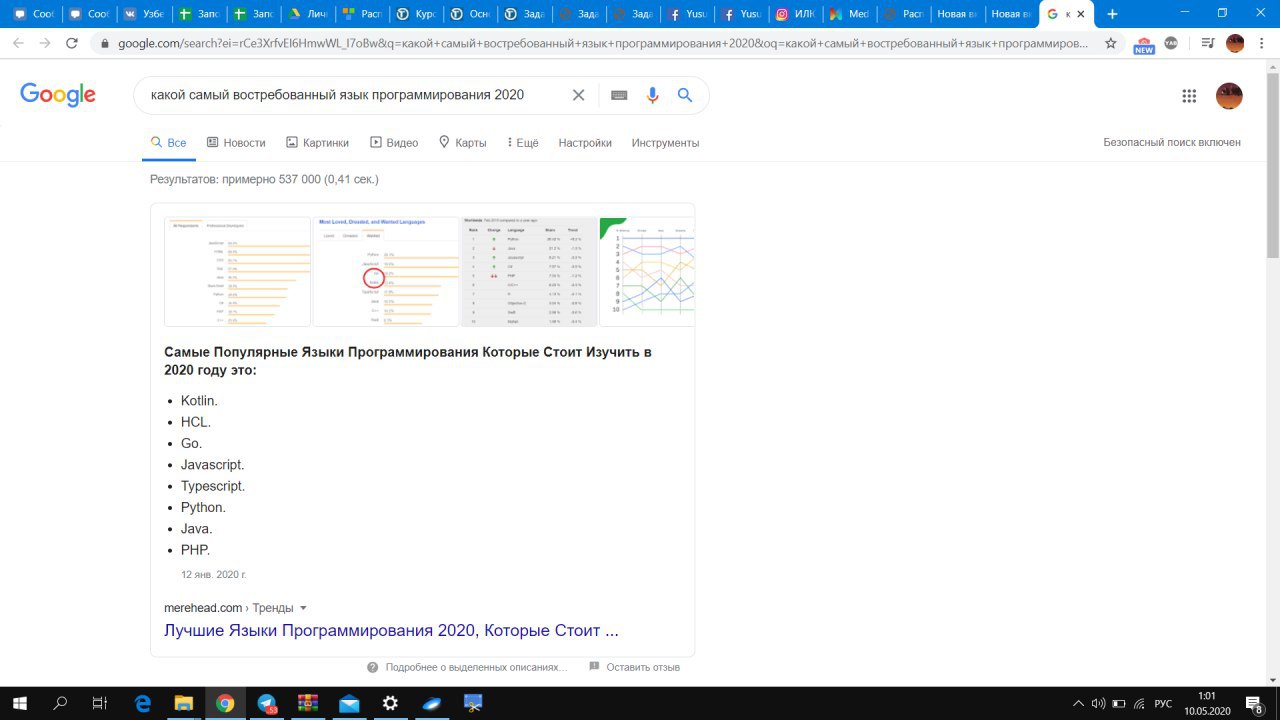Open a new browser tab with plus

point(1112,14)
